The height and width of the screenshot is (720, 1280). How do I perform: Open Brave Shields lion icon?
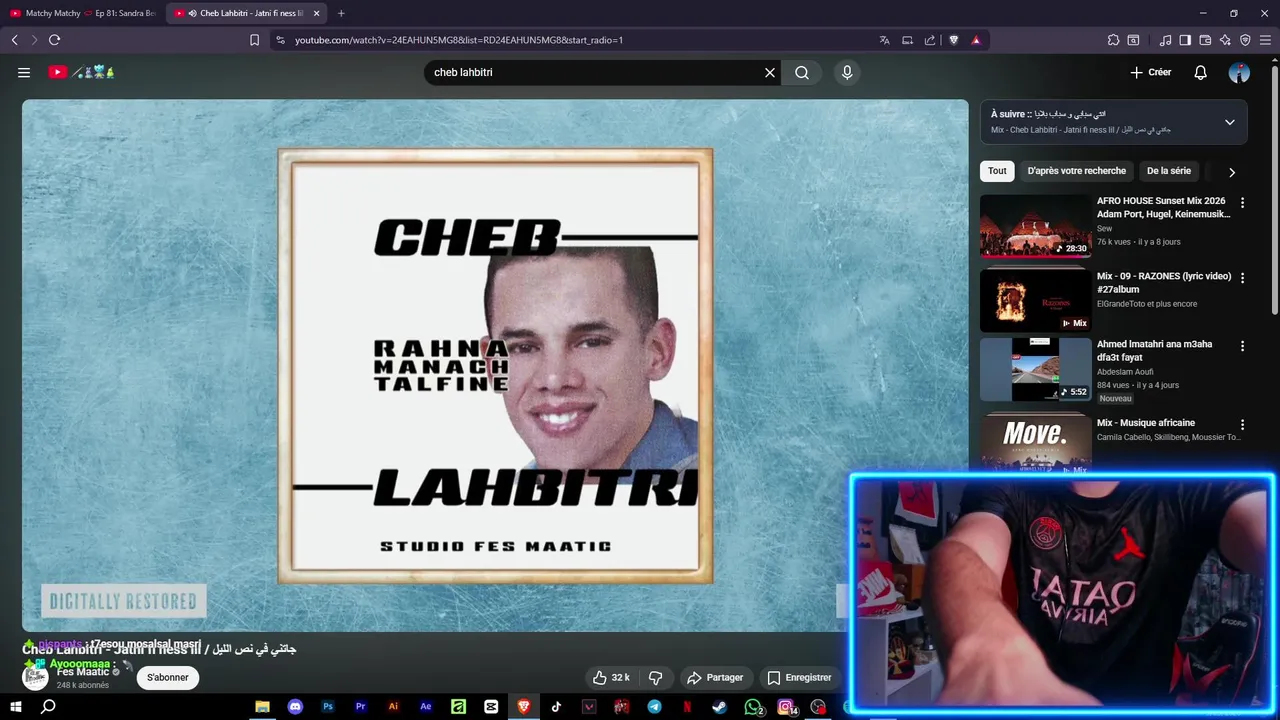click(953, 40)
